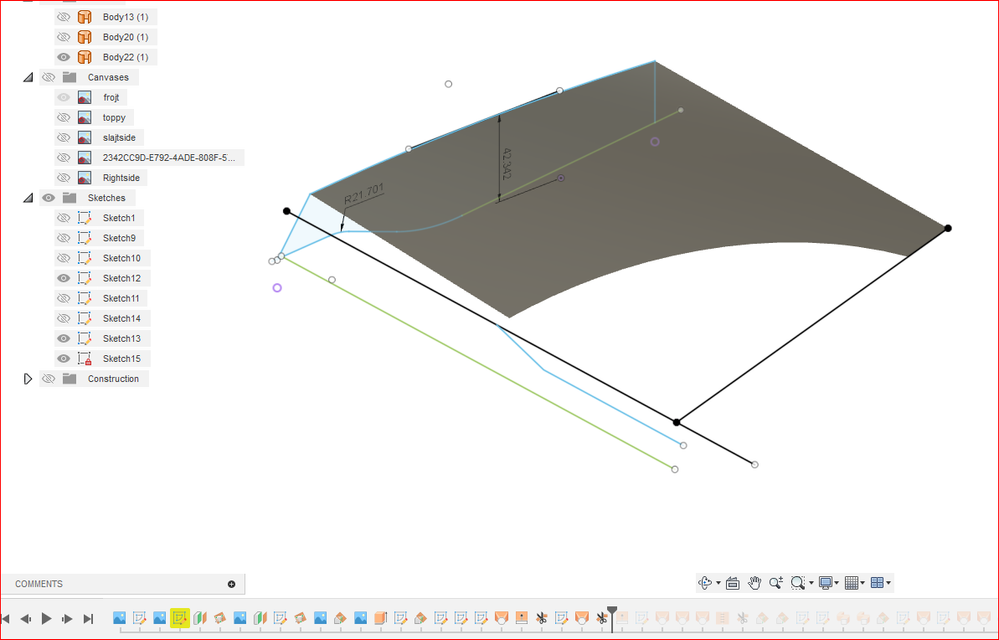Open the zoom options dropdown arrow
This screenshot has width=999, height=640.
[x=810, y=583]
